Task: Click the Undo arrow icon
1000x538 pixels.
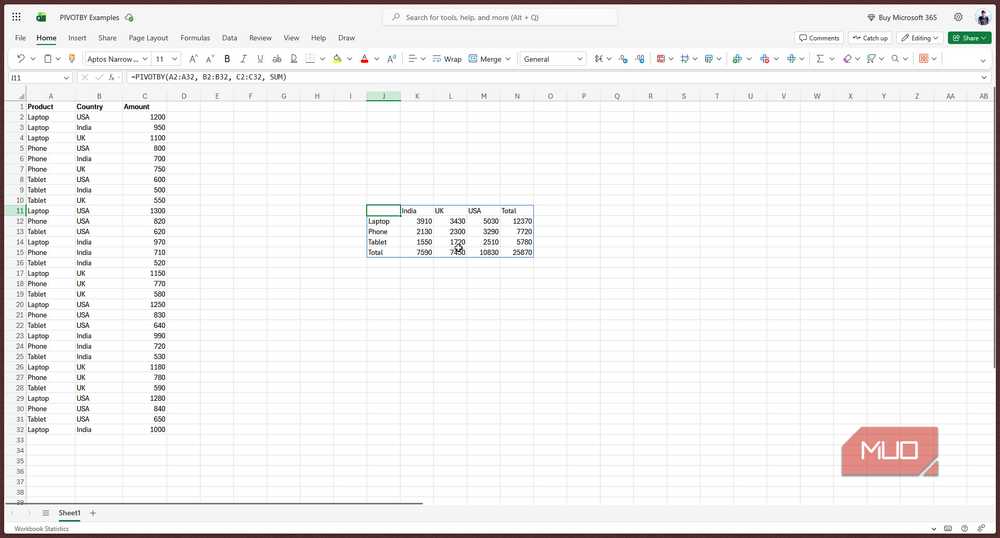Action: [20, 59]
